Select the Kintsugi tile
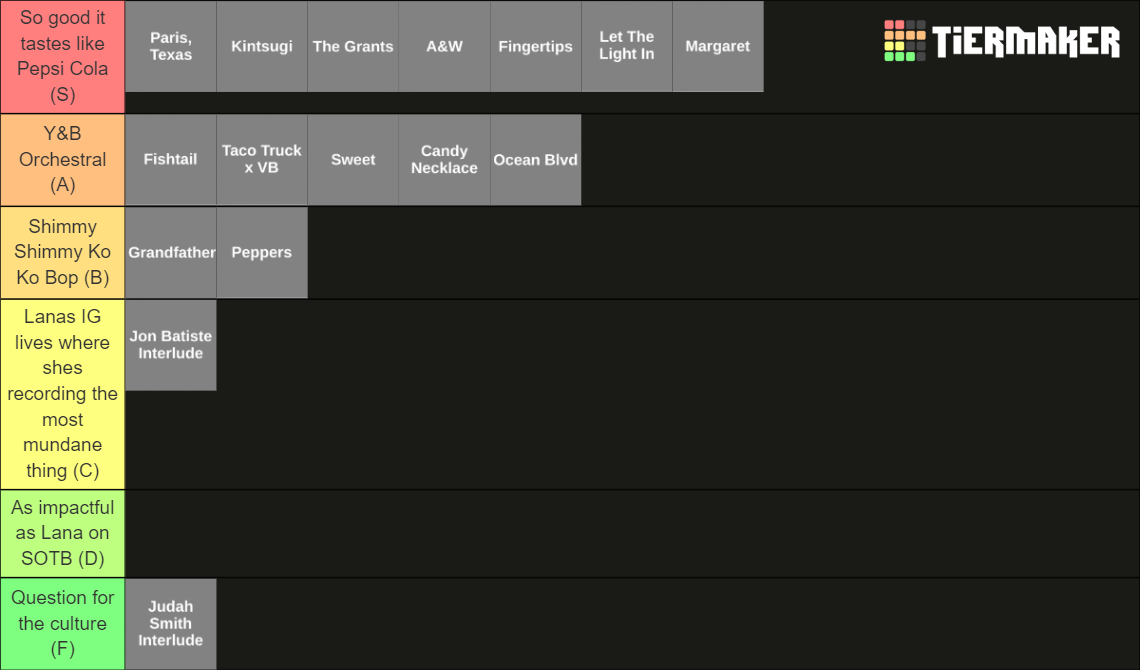1140x670 pixels. tap(262, 47)
